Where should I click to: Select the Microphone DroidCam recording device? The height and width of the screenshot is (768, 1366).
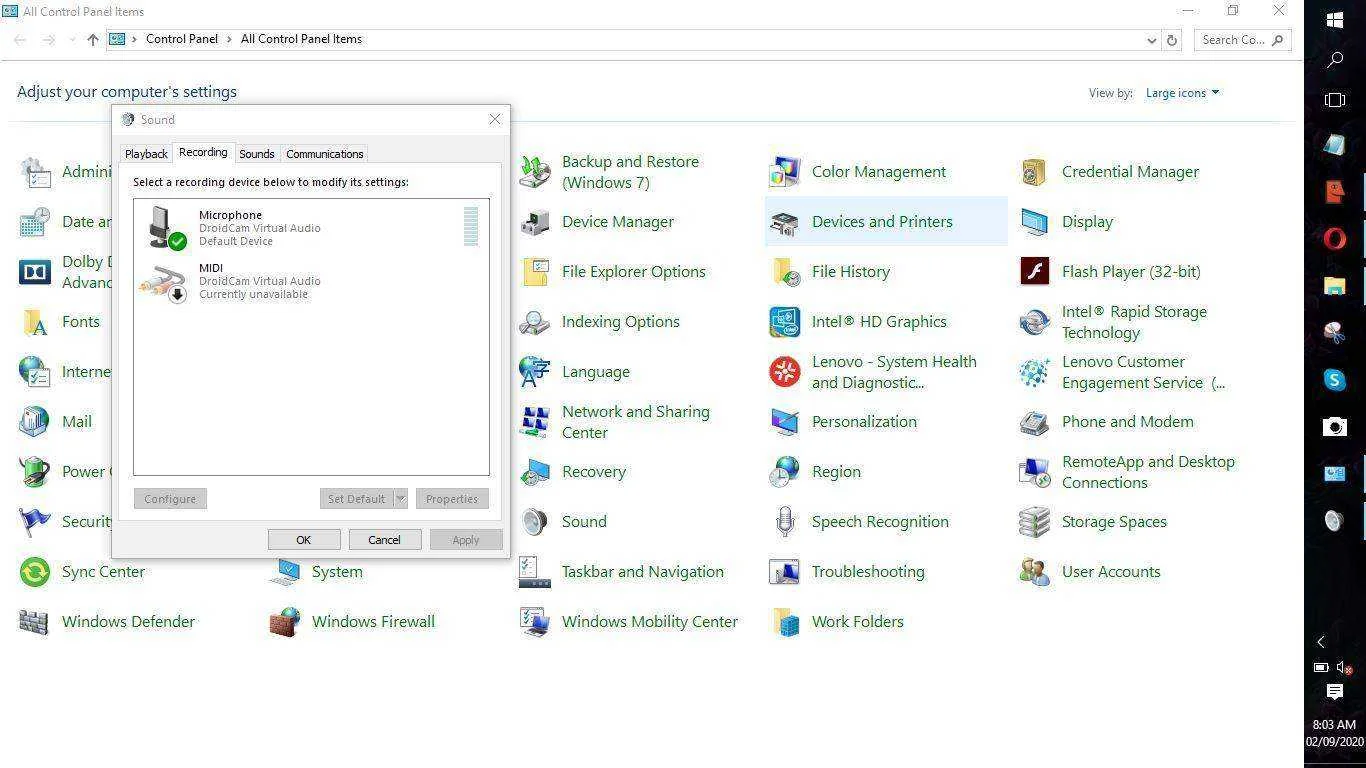coord(311,227)
